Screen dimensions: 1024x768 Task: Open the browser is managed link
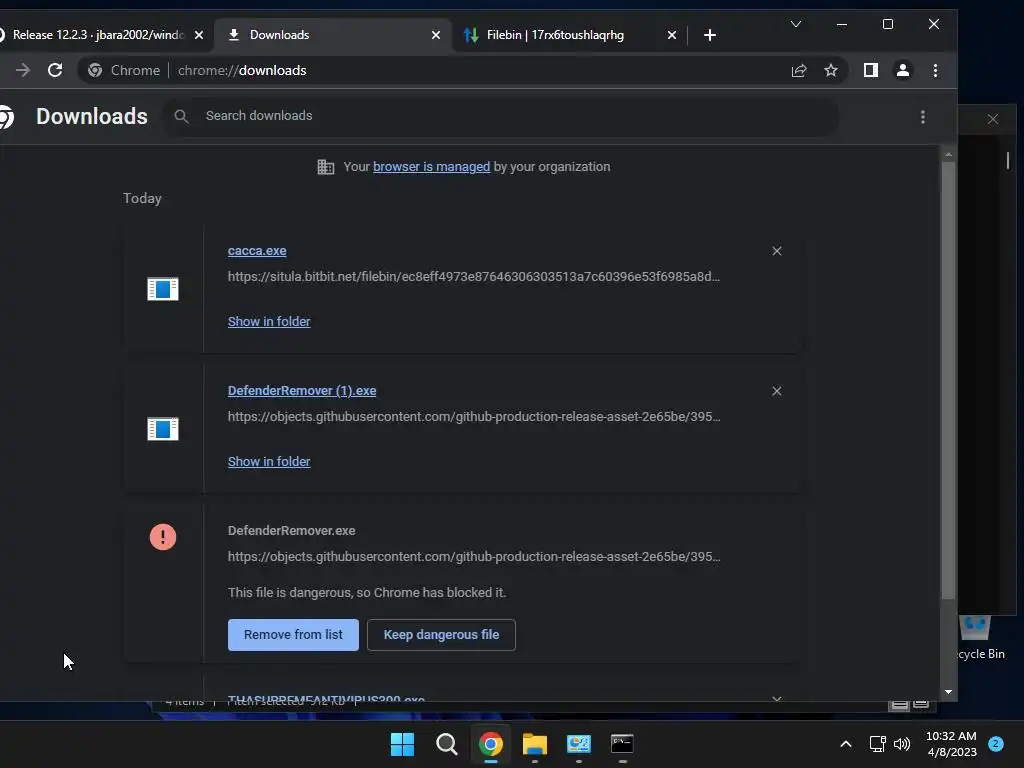pos(431,167)
